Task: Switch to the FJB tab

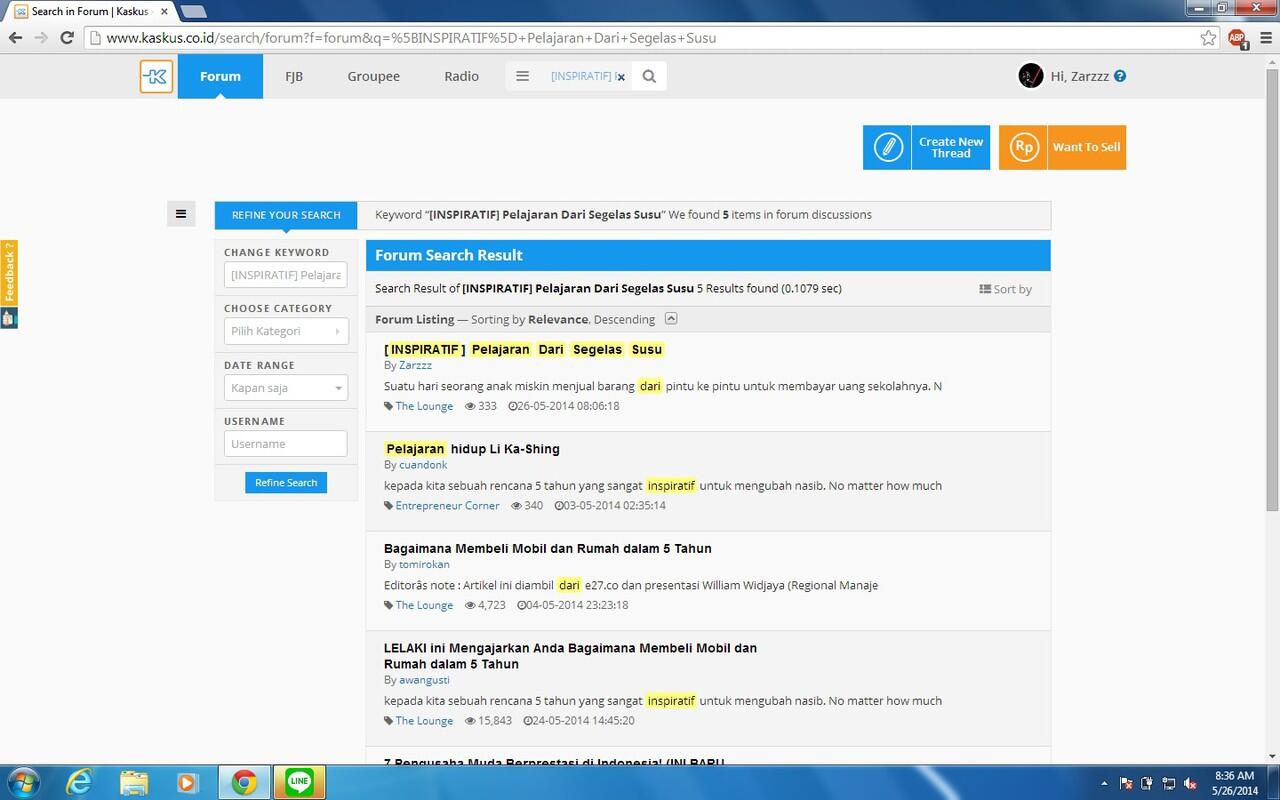Action: click(294, 76)
